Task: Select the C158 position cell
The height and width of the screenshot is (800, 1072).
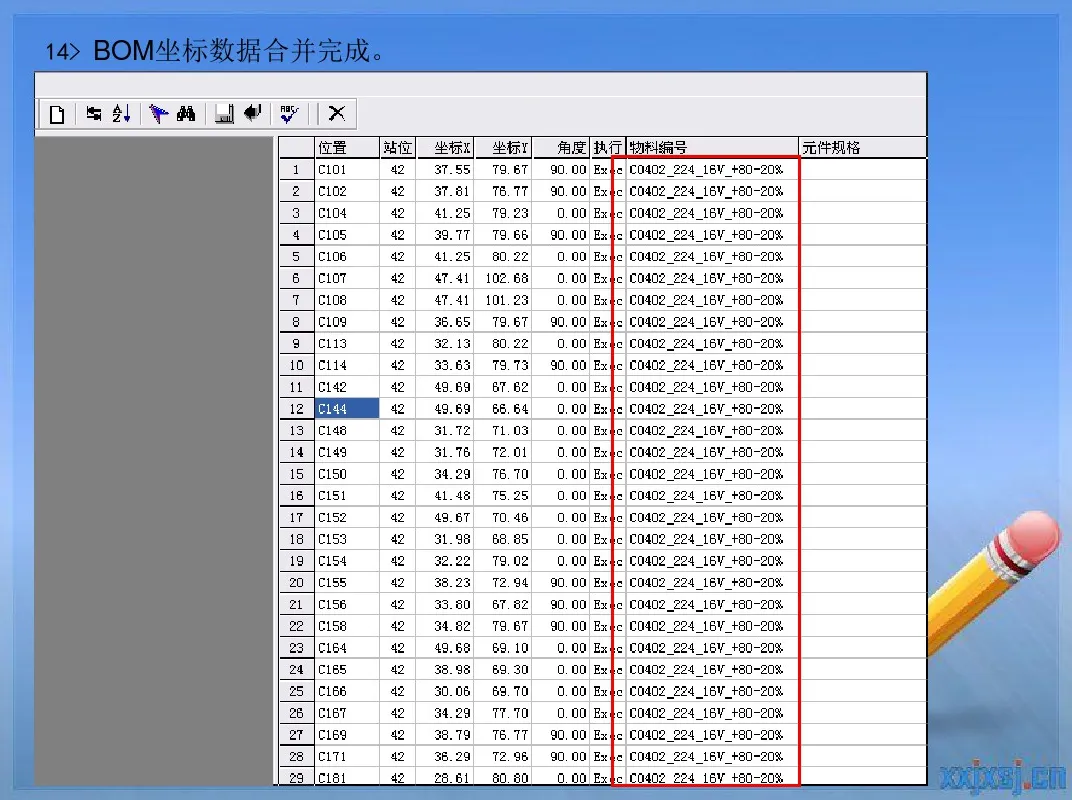Action: (347, 626)
